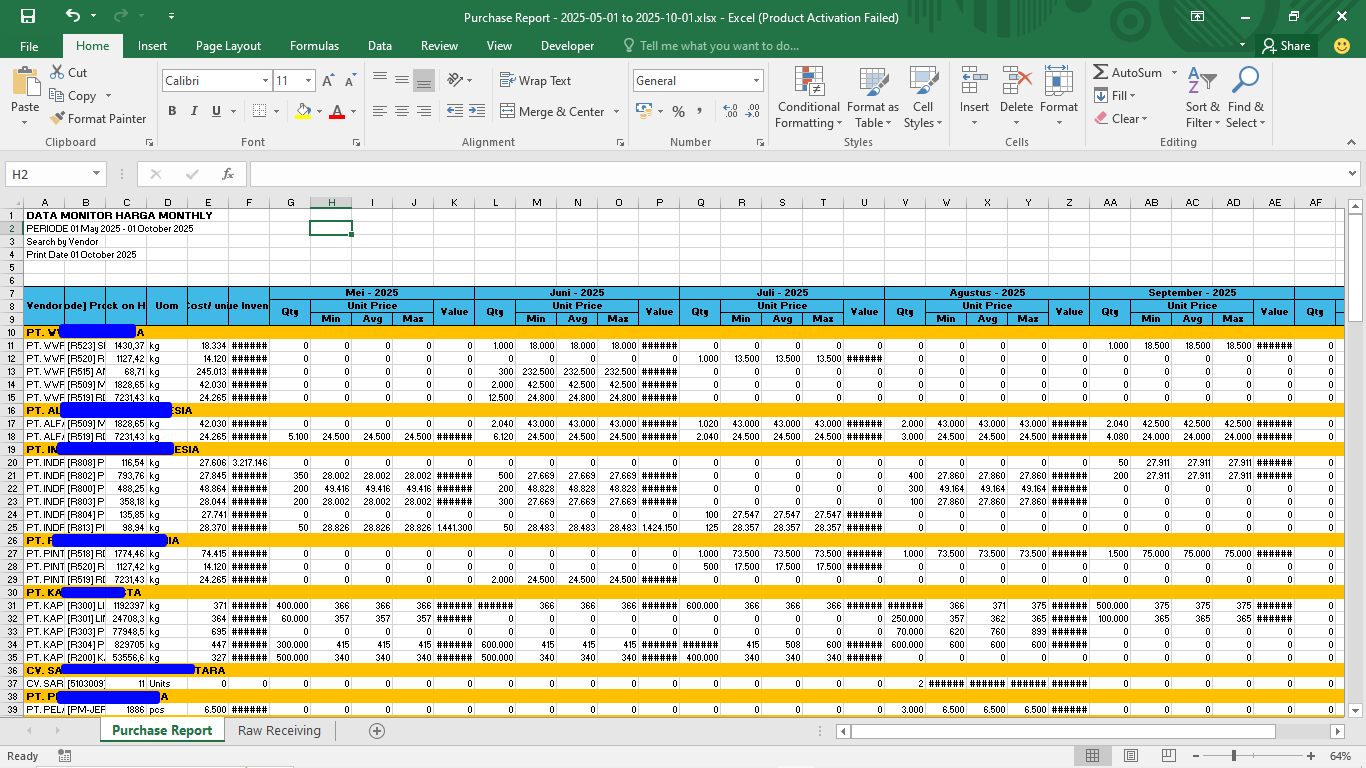Open Sort & Filter options
The image size is (1366, 768).
coord(1203,98)
